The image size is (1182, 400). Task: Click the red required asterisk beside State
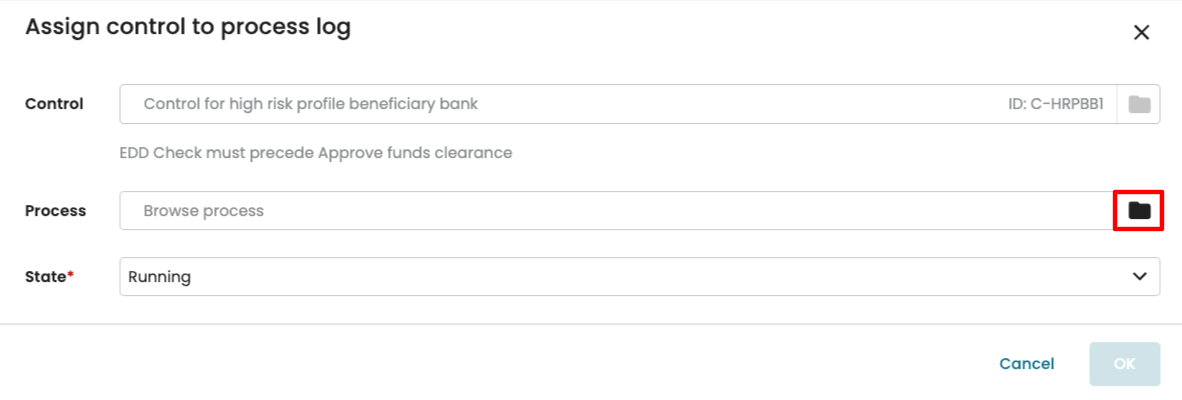click(71, 275)
